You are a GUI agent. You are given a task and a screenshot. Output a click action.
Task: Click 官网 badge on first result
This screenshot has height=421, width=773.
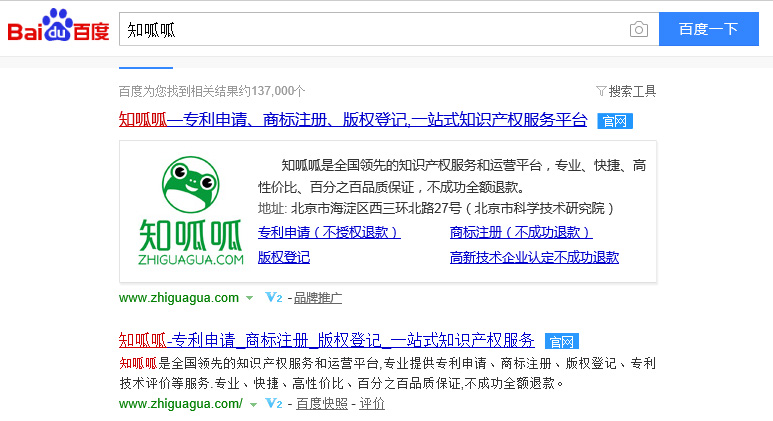(615, 121)
